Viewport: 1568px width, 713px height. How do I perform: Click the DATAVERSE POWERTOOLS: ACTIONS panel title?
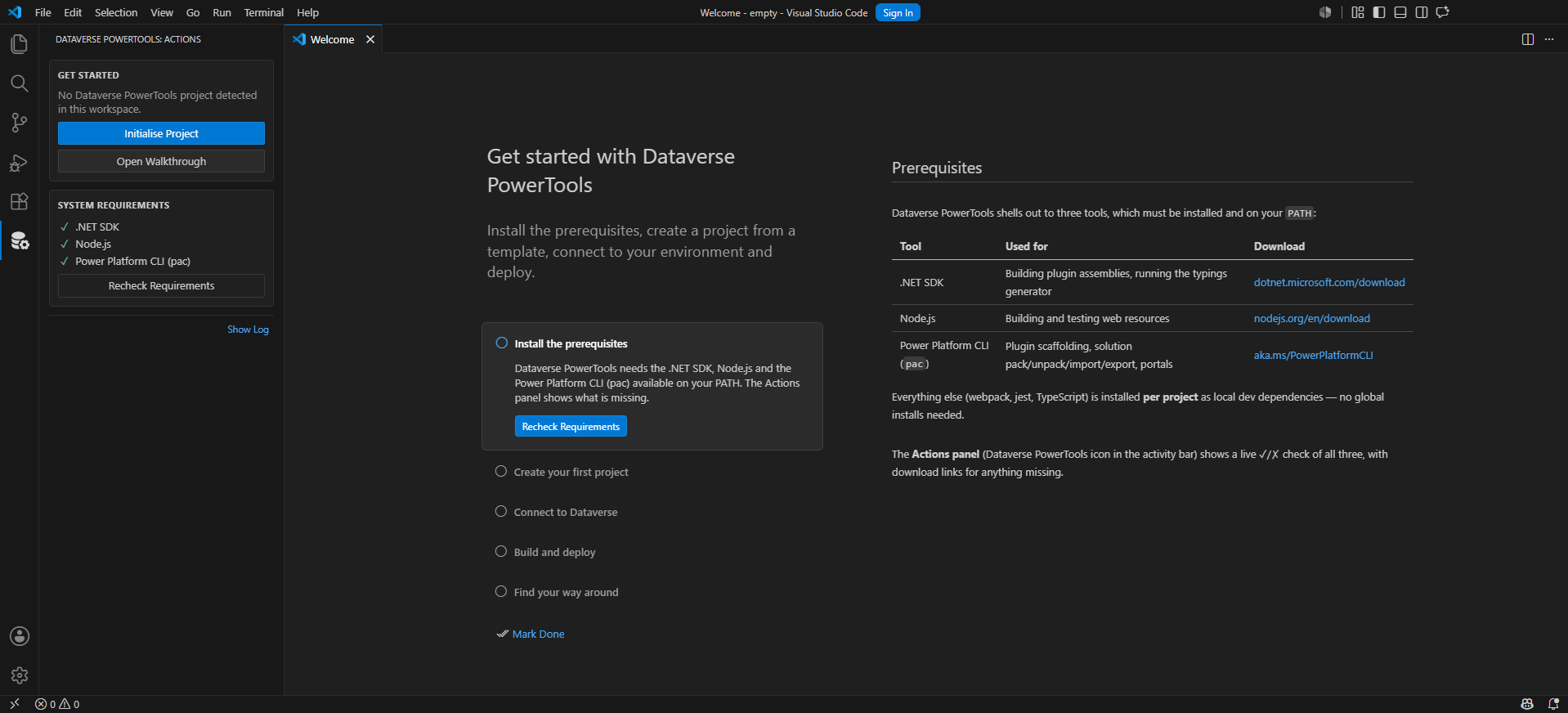click(x=128, y=39)
